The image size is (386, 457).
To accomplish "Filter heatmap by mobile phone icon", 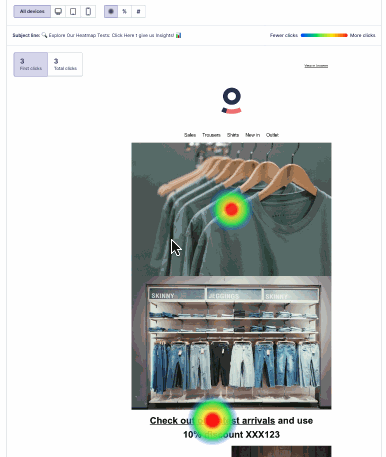I will click(x=88, y=11).
